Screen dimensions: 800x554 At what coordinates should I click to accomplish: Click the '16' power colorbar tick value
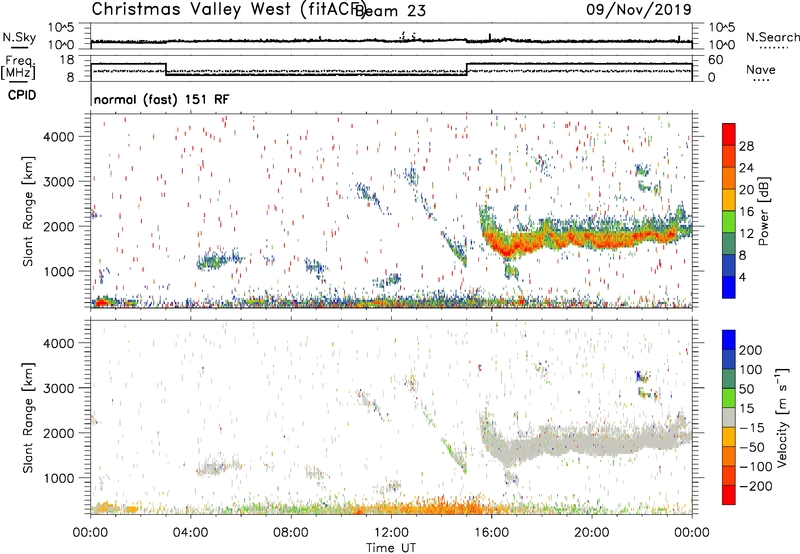746,212
